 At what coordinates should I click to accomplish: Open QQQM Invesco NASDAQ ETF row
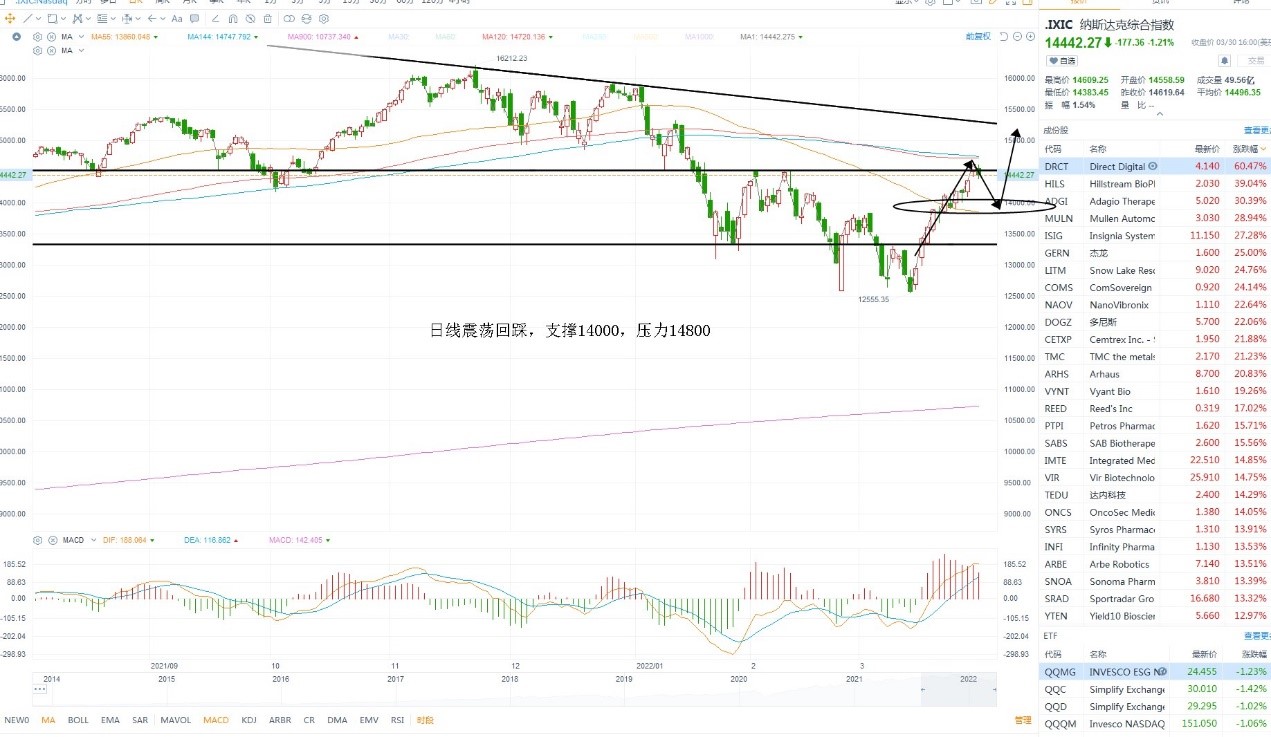[x=1155, y=724]
